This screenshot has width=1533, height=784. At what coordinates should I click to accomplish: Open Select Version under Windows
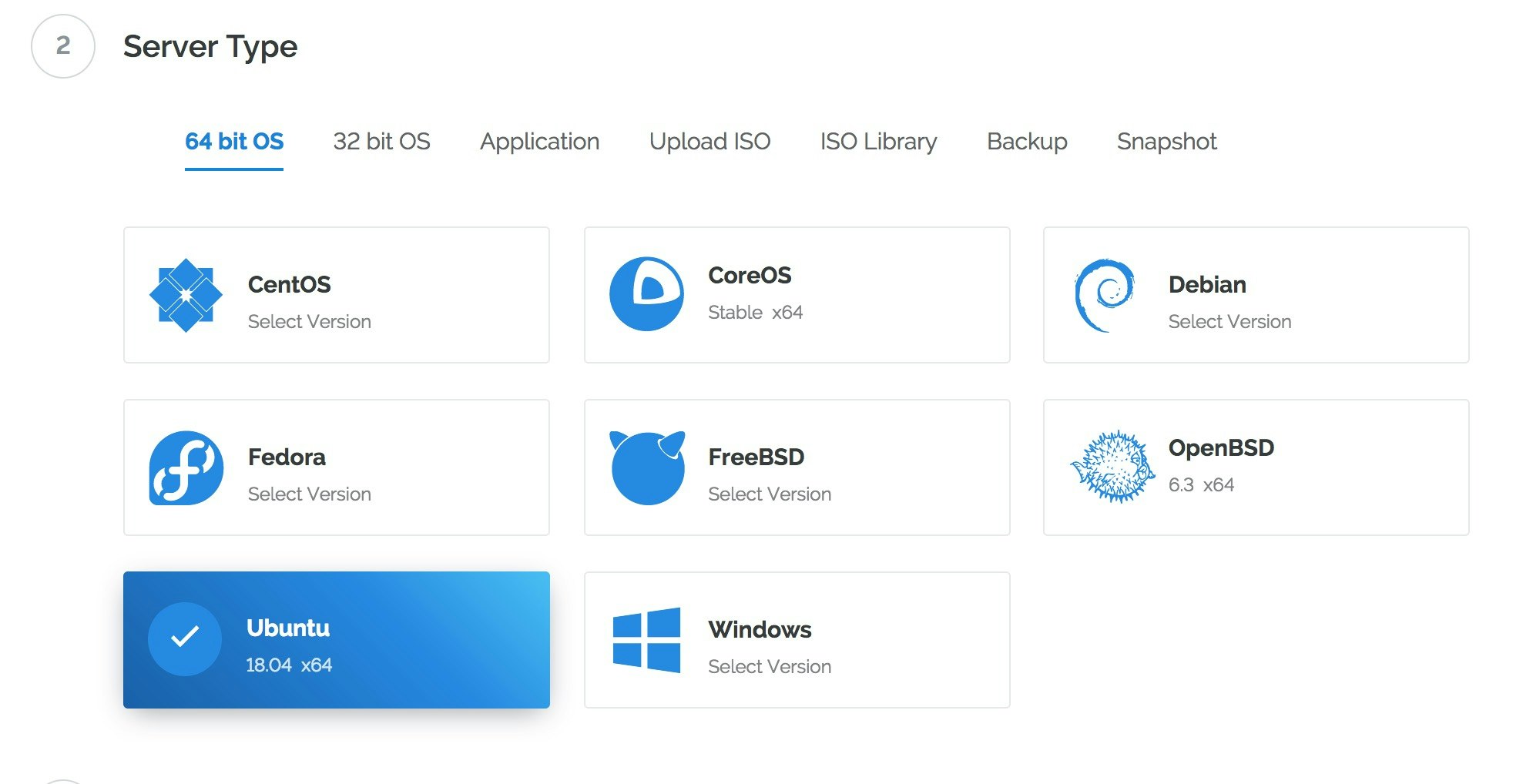point(770,666)
